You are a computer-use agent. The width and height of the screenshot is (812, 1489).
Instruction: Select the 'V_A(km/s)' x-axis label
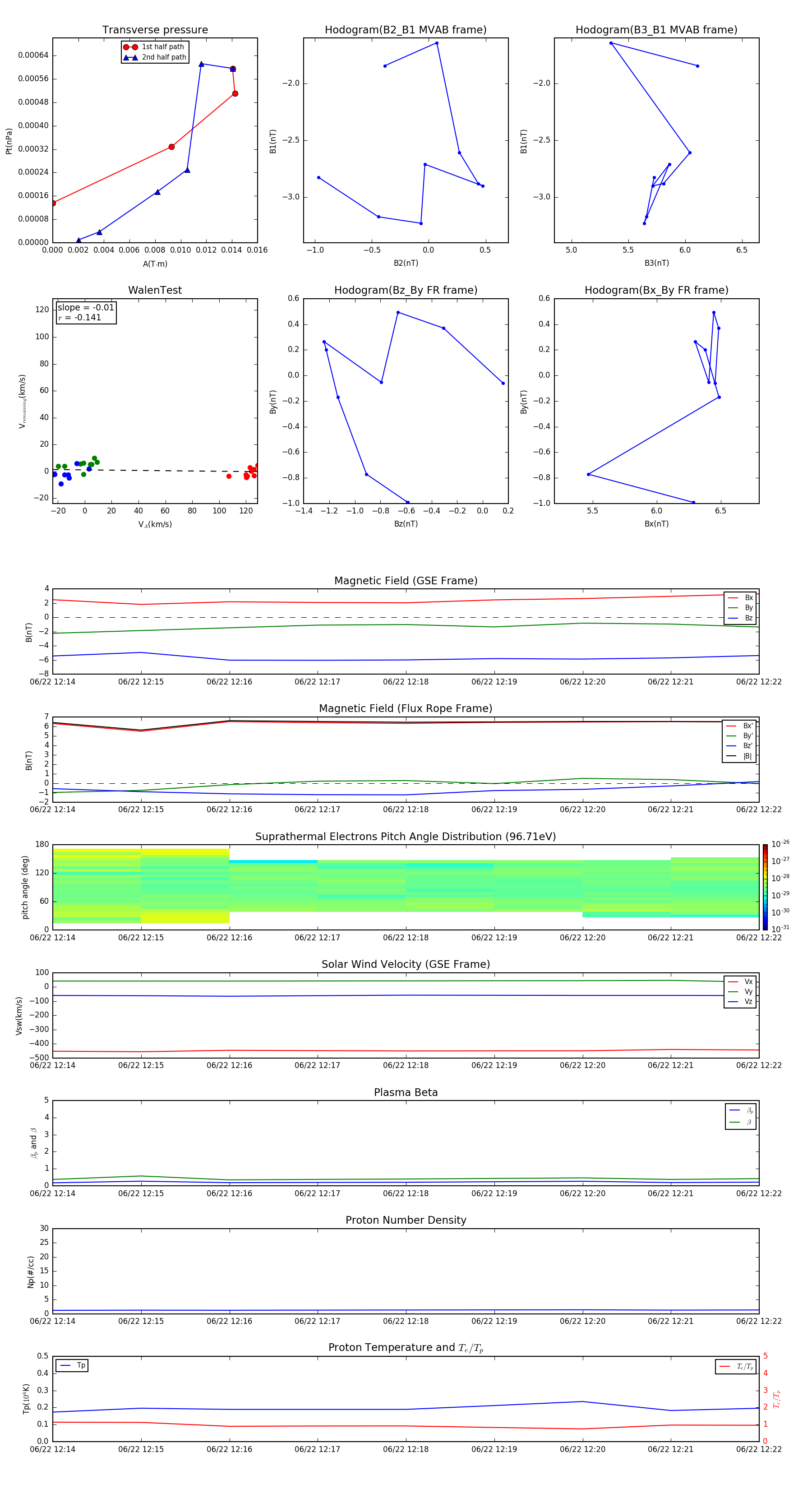pyautogui.click(x=155, y=525)
